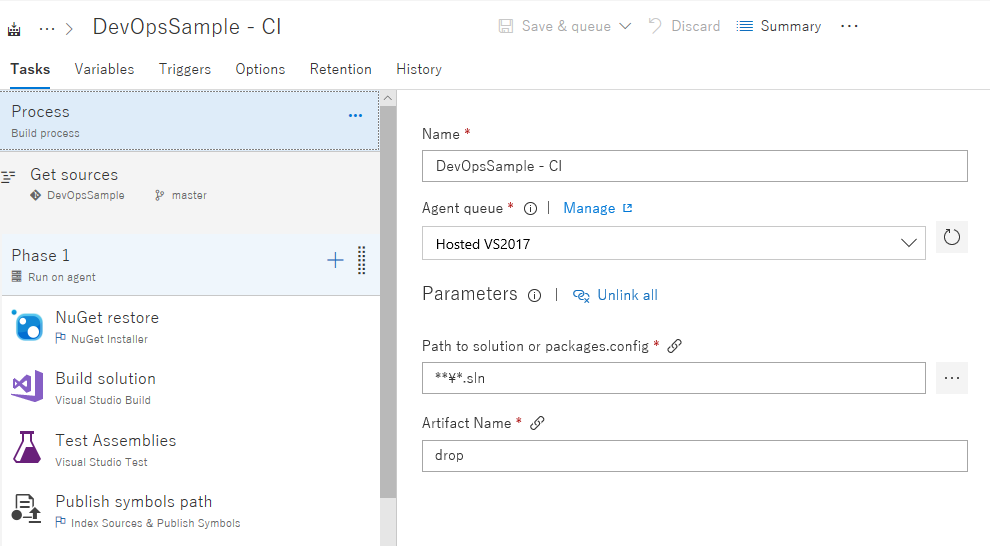This screenshot has width=990, height=546.
Task: Open the Options tab
Action: point(260,69)
